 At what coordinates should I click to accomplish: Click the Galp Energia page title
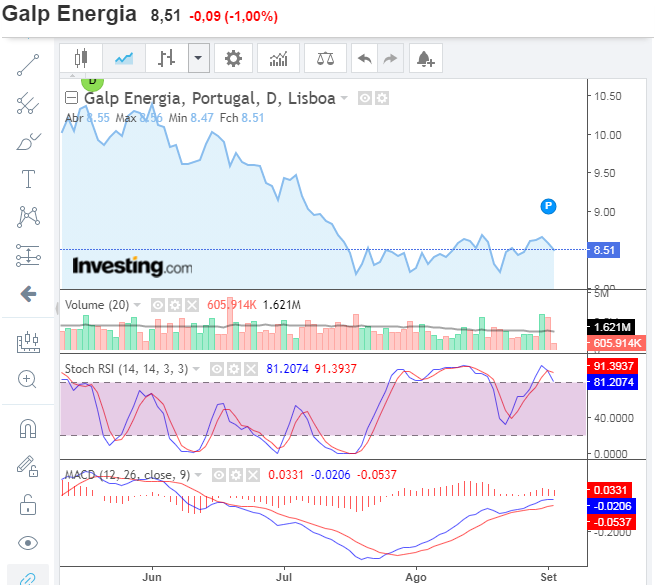point(69,14)
